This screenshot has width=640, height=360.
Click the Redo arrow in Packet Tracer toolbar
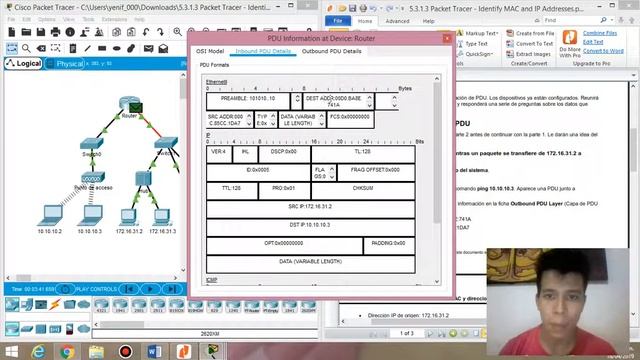coord(160,32)
